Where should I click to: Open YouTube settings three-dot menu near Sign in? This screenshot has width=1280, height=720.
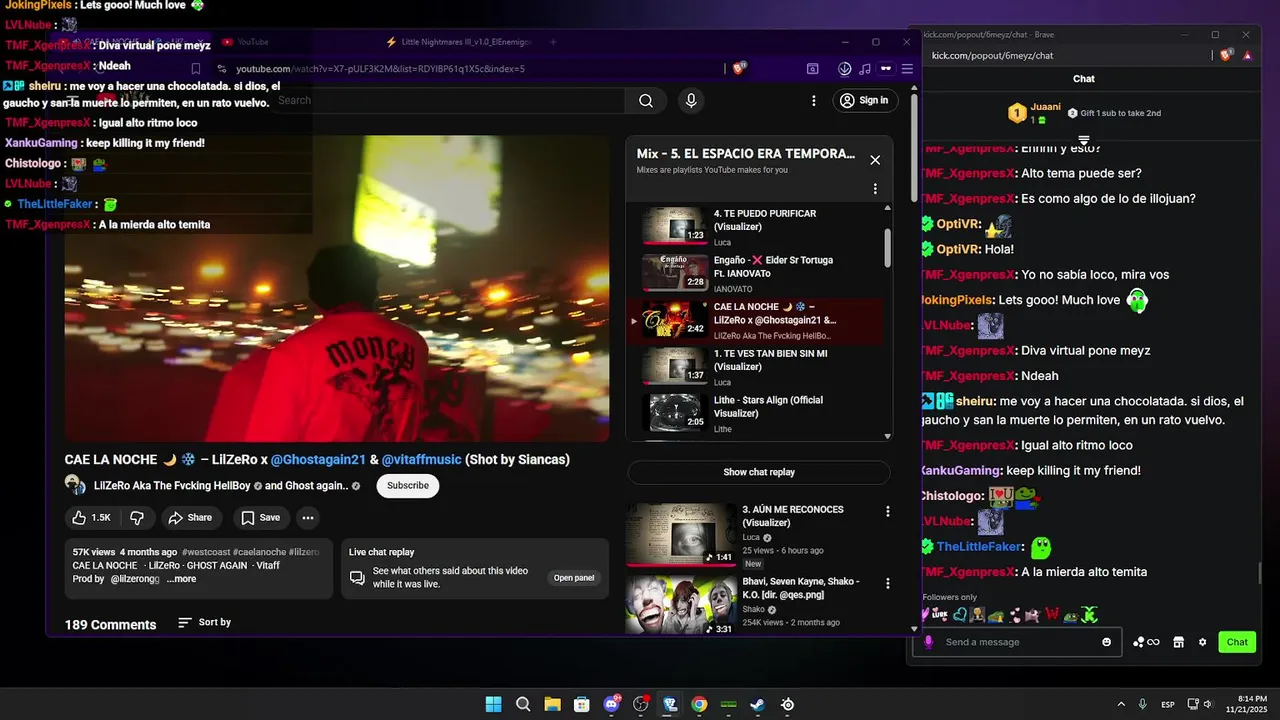814,100
